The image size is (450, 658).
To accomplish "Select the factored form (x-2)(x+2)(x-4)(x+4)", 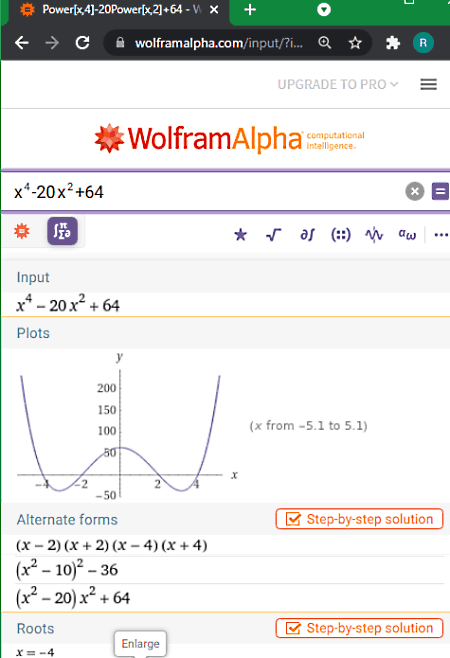I will click(111, 545).
